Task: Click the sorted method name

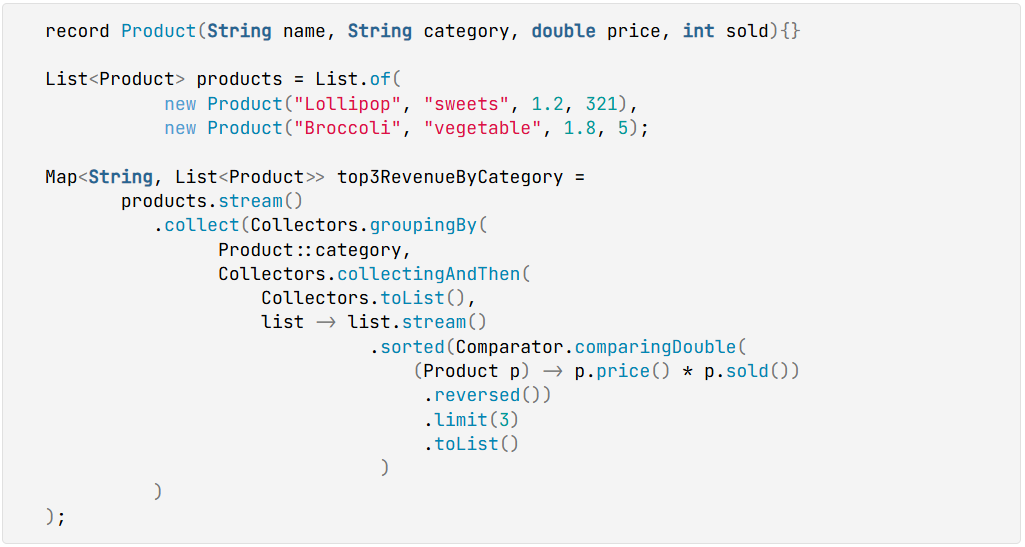Action: [412, 347]
